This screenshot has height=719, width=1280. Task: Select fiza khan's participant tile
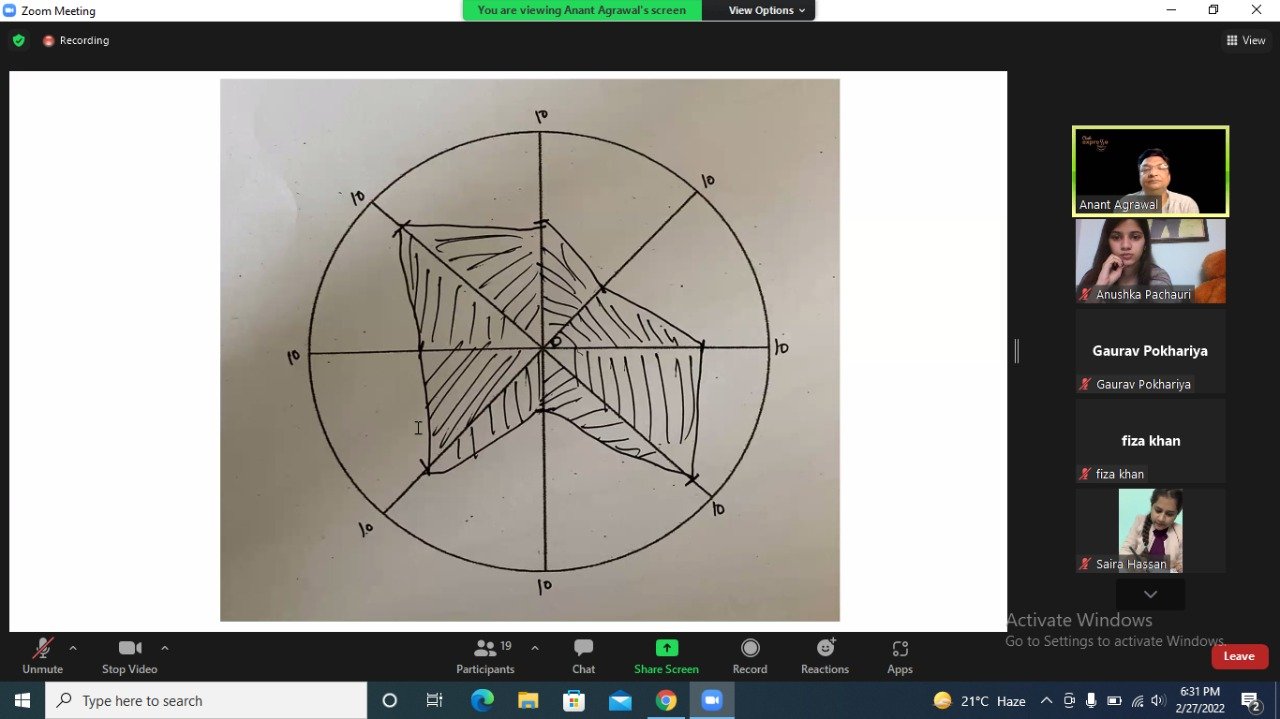pyautogui.click(x=1150, y=441)
